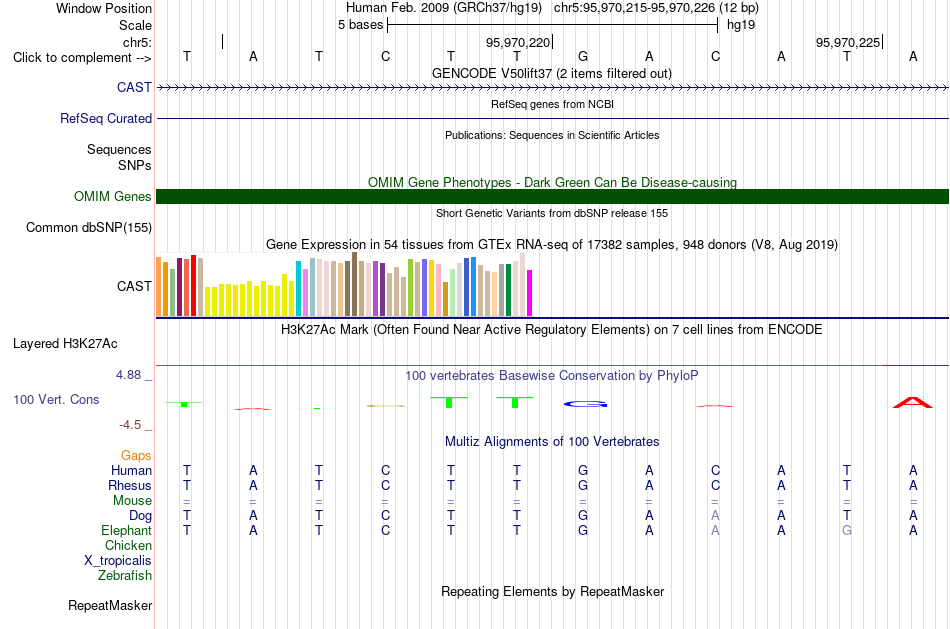Viewport: 950px width, 629px height.
Task: Select the Rhesus species label
Action: click(130, 485)
